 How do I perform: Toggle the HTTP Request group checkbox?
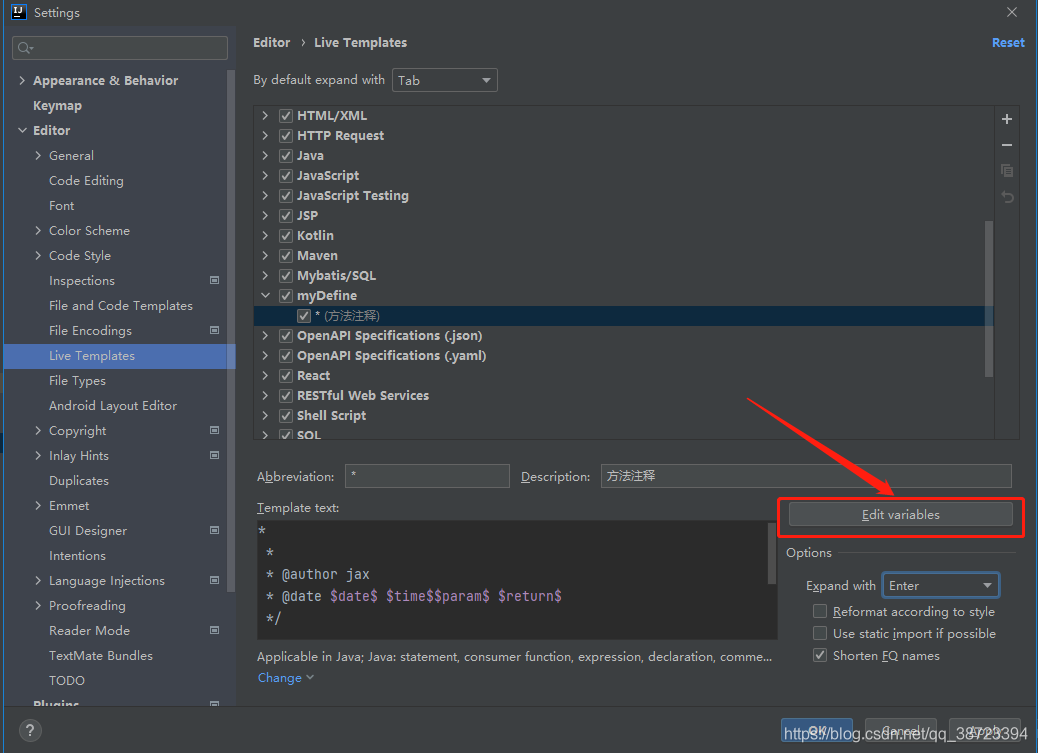coord(286,135)
